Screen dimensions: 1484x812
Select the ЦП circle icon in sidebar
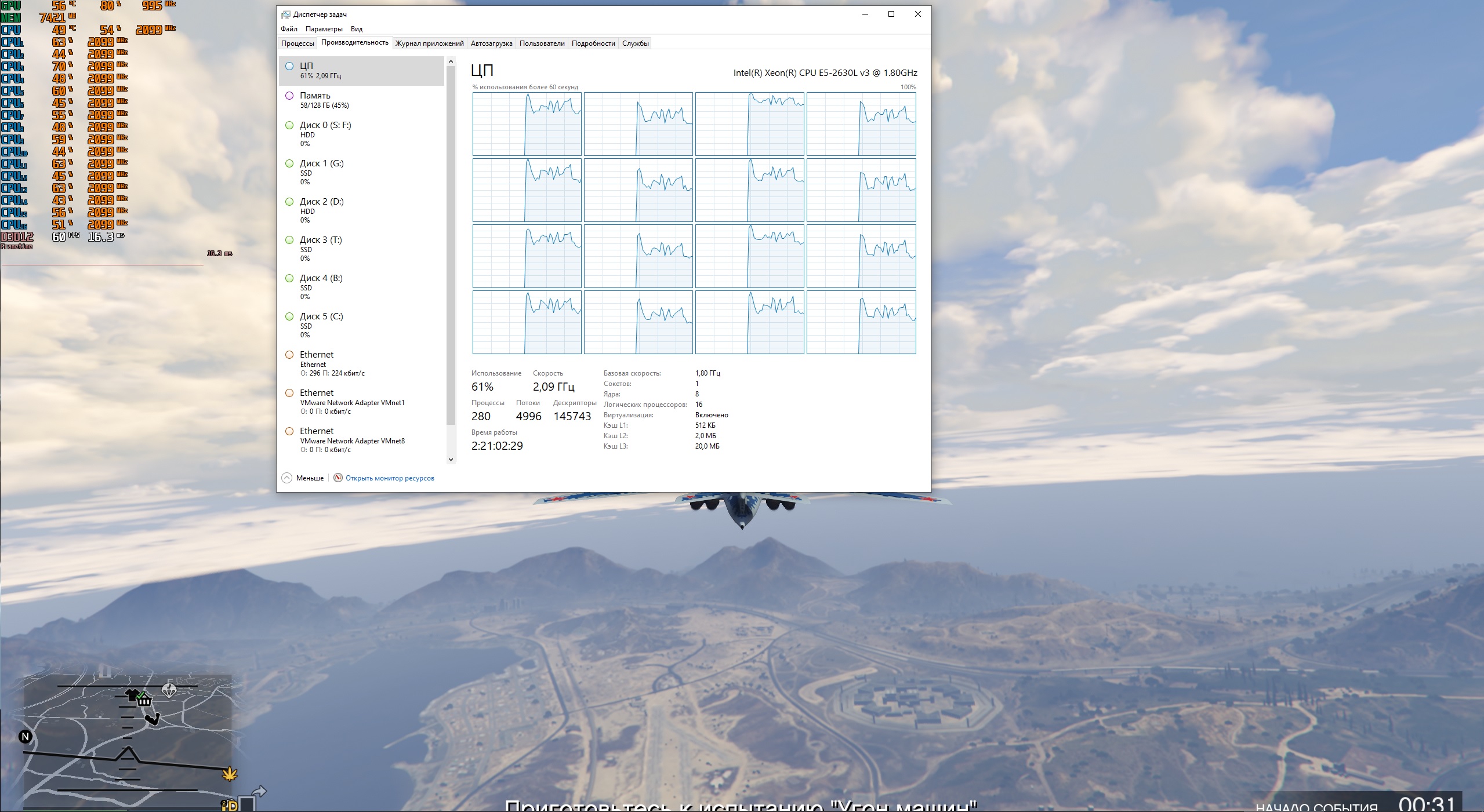pyautogui.click(x=289, y=66)
